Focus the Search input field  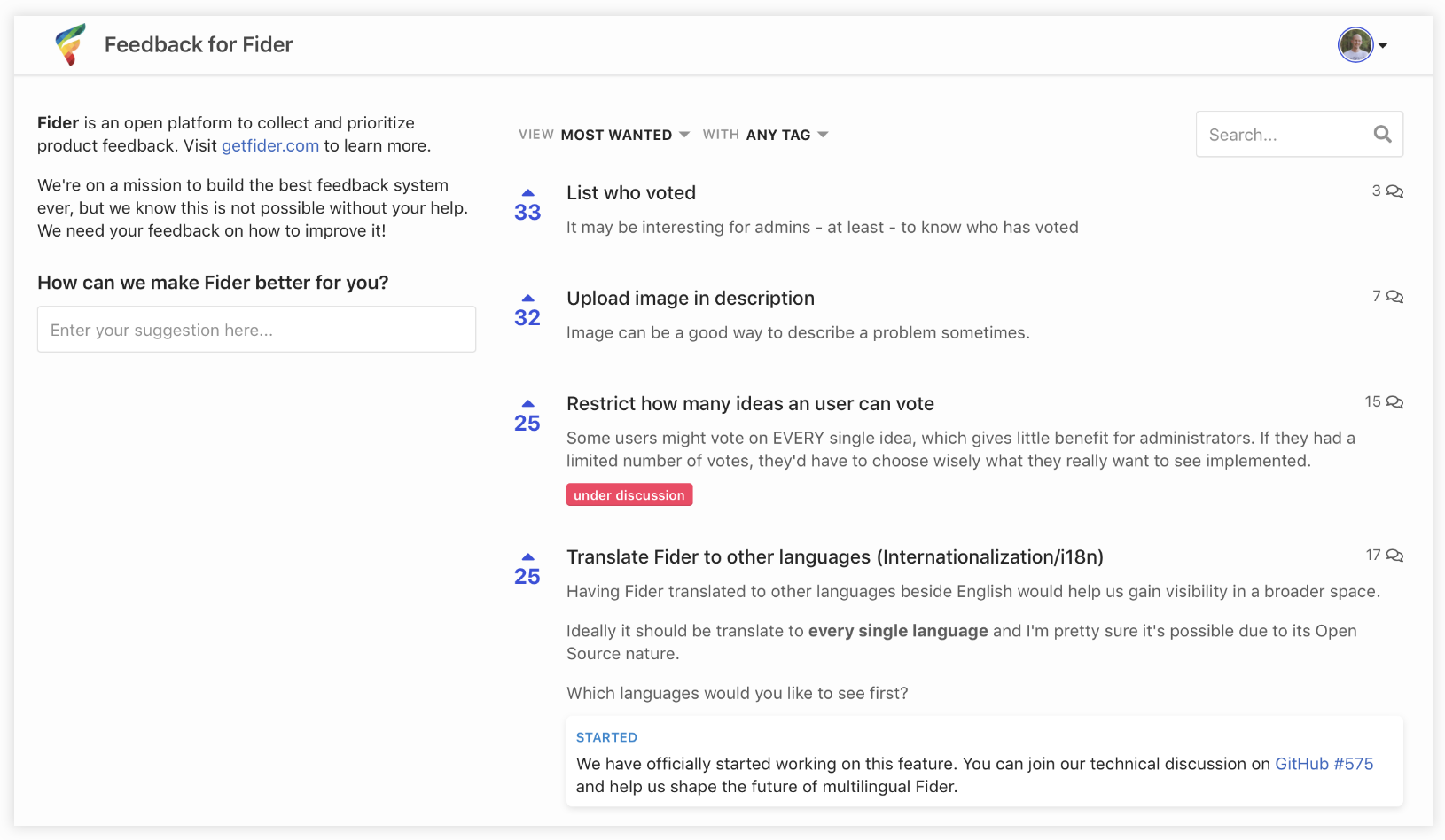[x=1299, y=134]
